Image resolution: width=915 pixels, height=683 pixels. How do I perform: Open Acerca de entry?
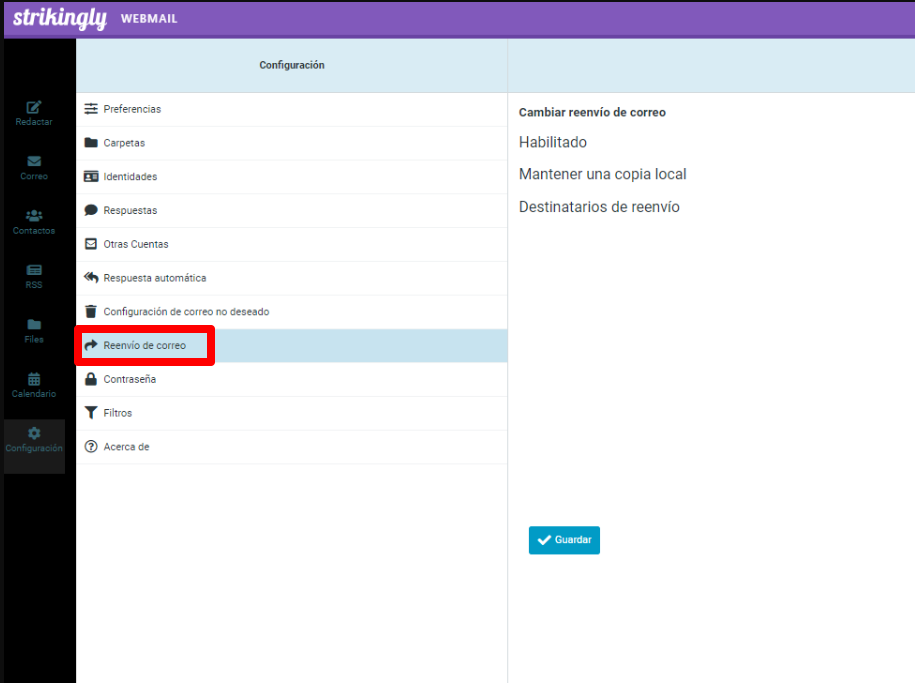tap(292, 447)
